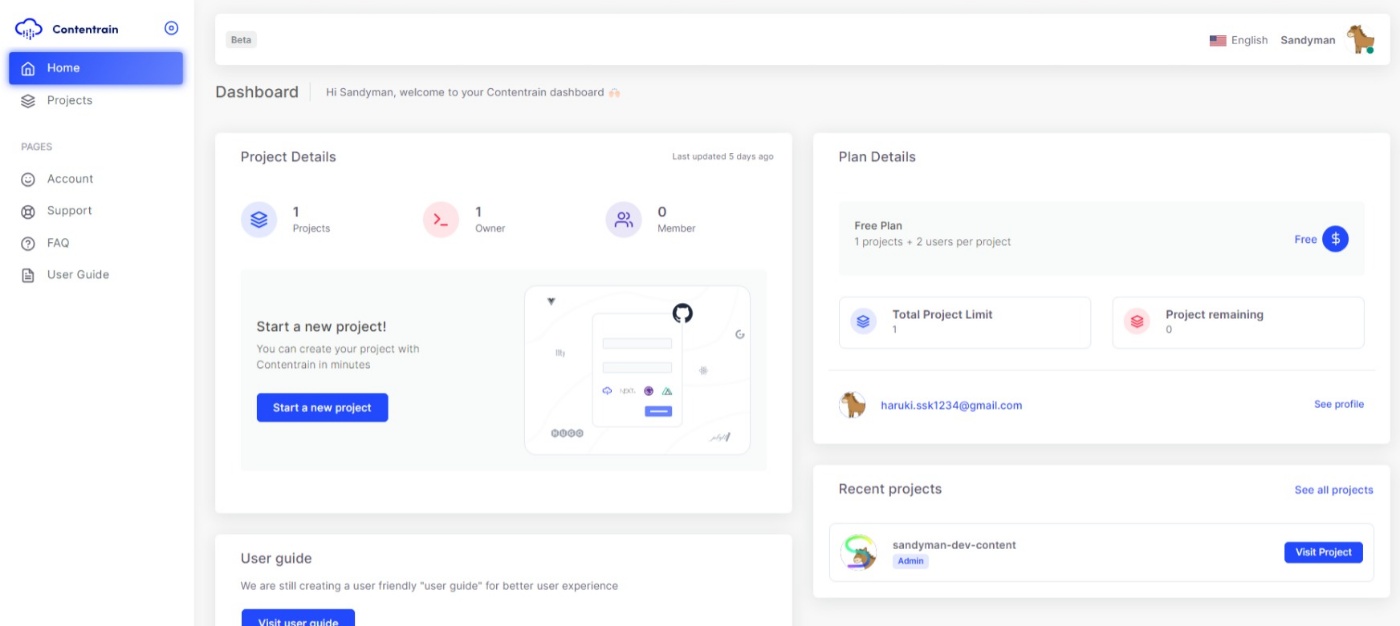The image size is (1400, 626).
Task: Click the Free Plan heading text
Action: click(878, 226)
